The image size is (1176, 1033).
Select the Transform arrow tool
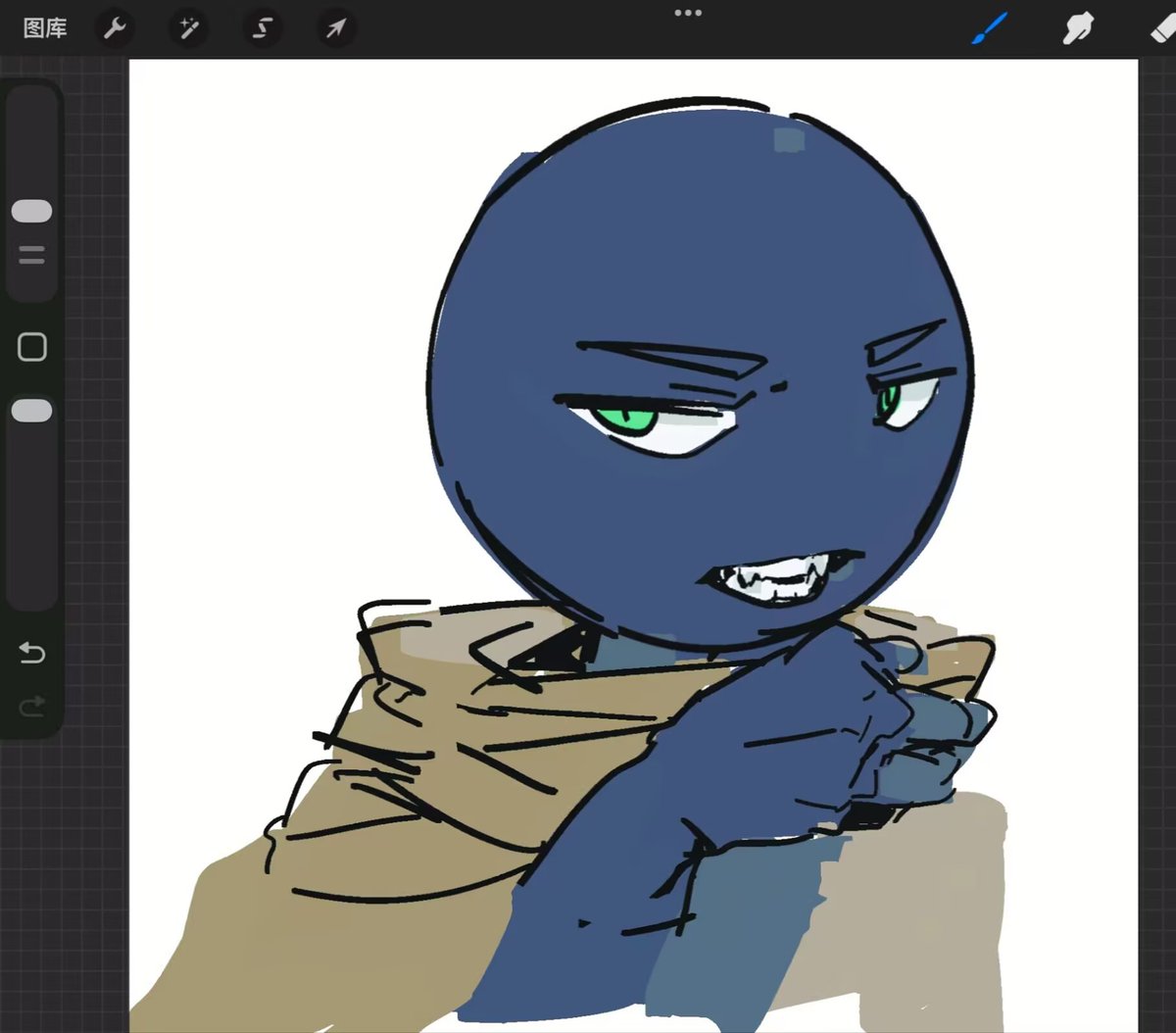point(335,28)
